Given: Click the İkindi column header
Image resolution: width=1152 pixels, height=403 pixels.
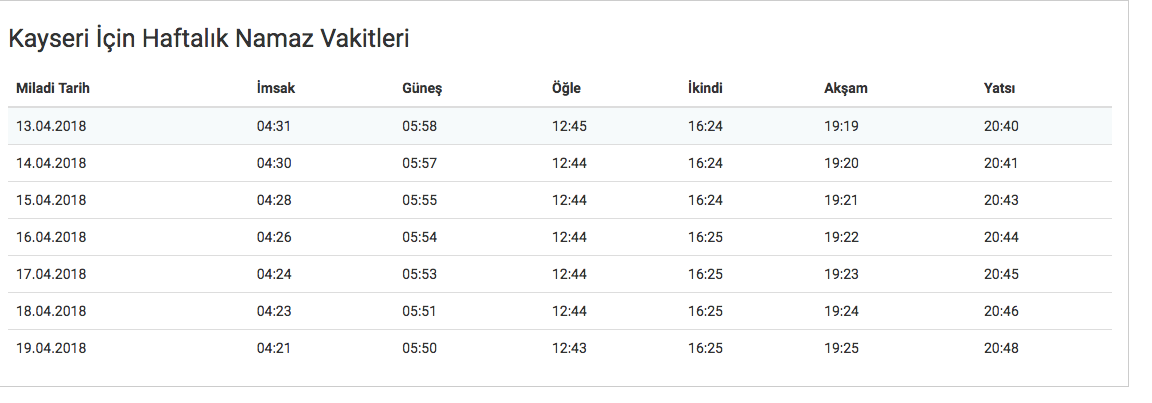Looking at the screenshot, I should (705, 88).
